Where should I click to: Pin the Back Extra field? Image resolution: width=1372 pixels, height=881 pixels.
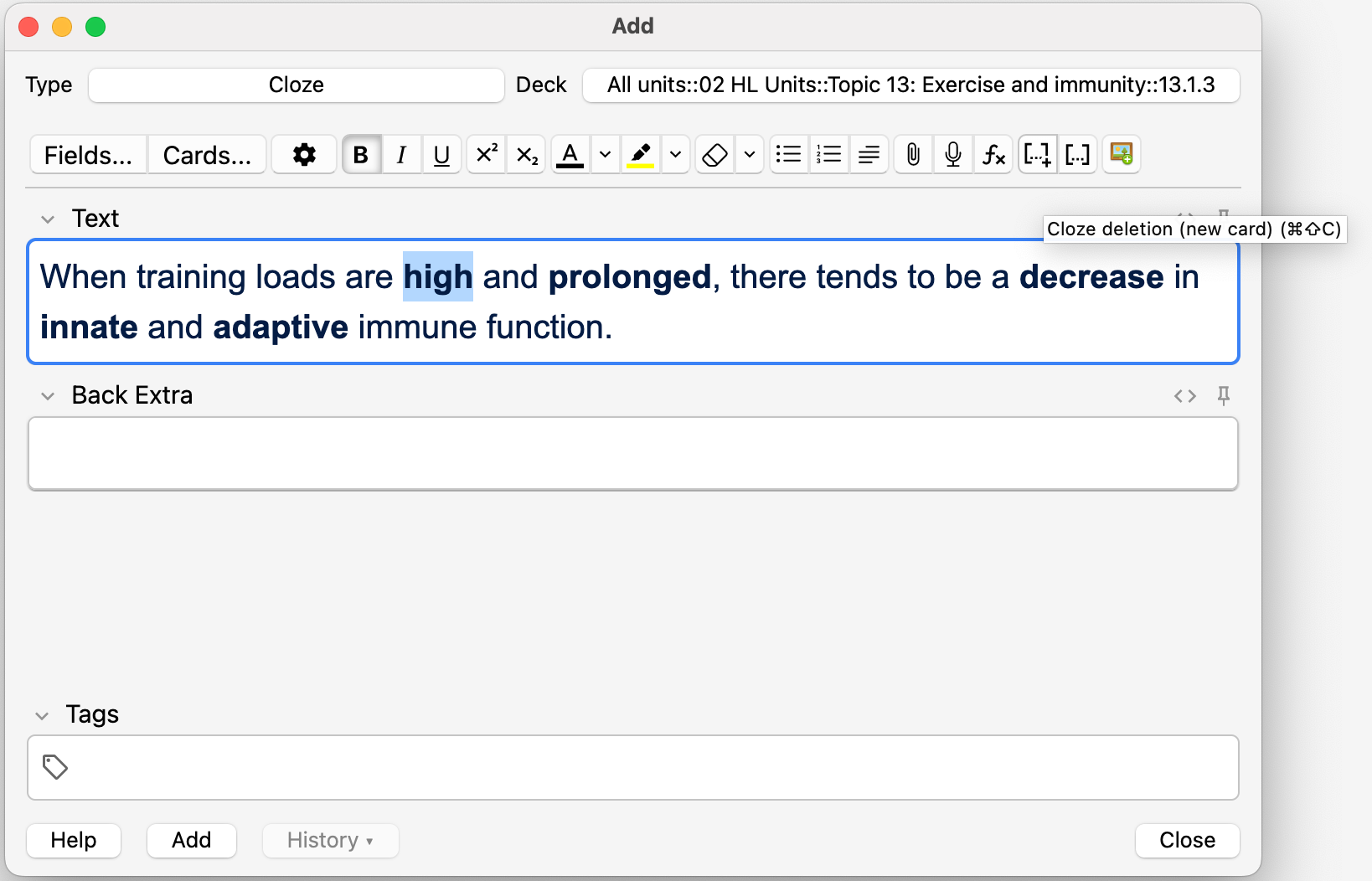[1223, 395]
